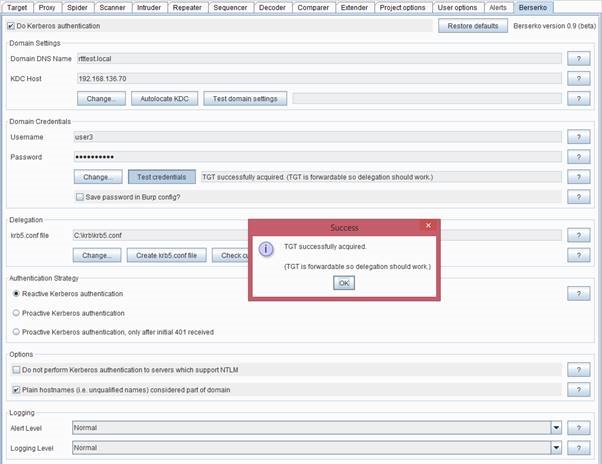Expand the Alert Level dropdown
602x464 pixels.
click(x=556, y=428)
